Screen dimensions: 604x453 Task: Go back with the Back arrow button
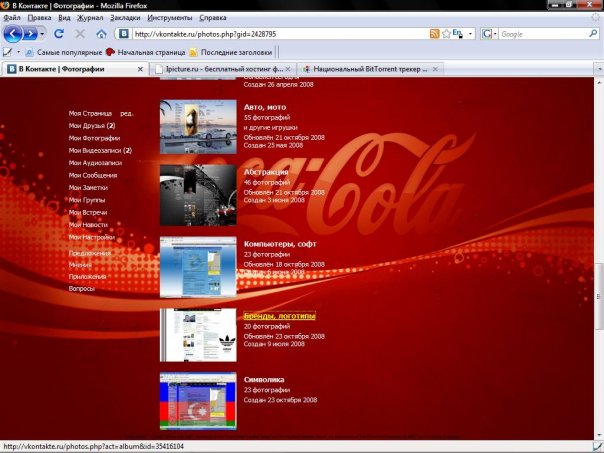[13, 34]
